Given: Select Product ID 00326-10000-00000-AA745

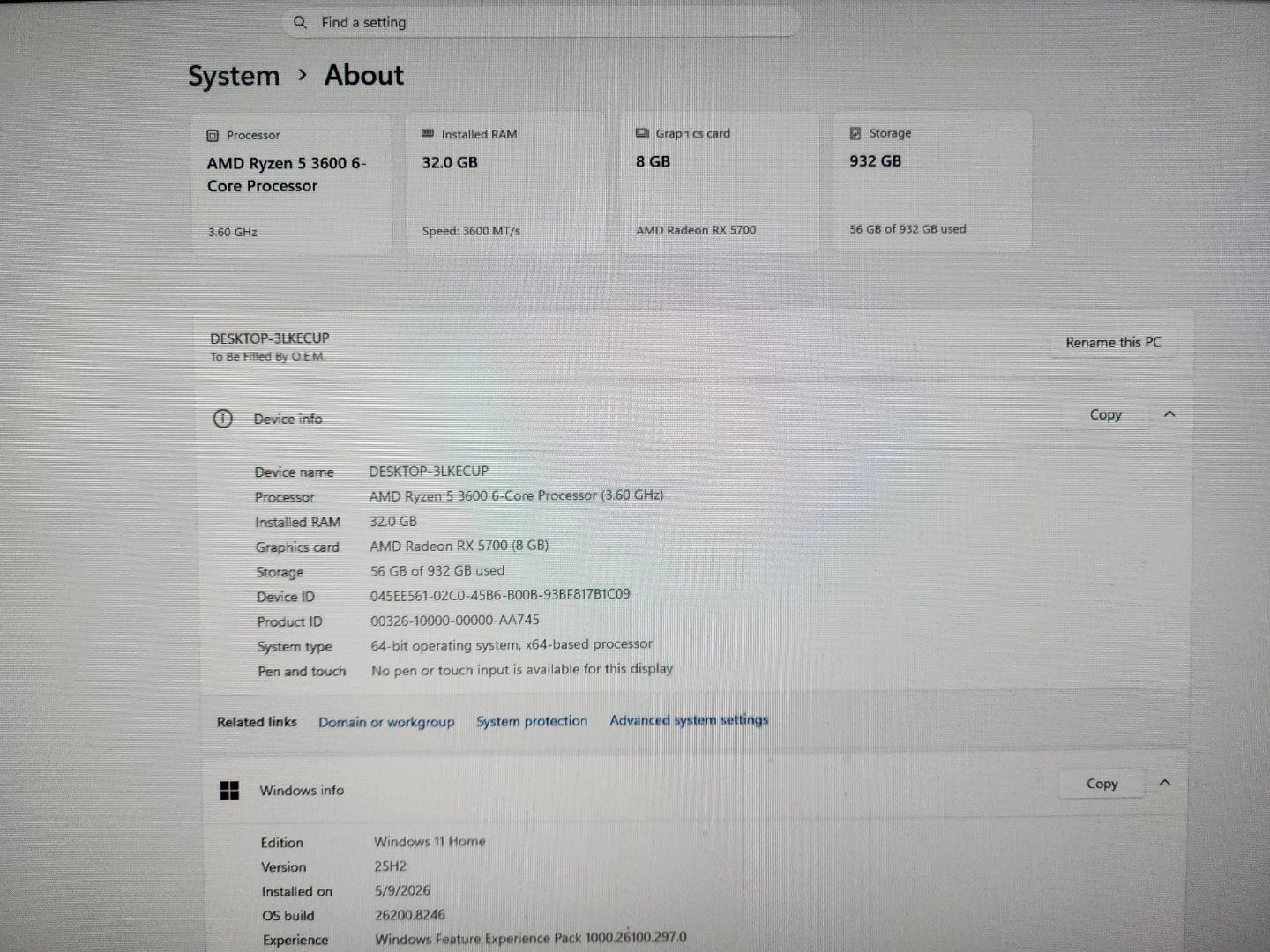Looking at the screenshot, I should click(x=455, y=621).
